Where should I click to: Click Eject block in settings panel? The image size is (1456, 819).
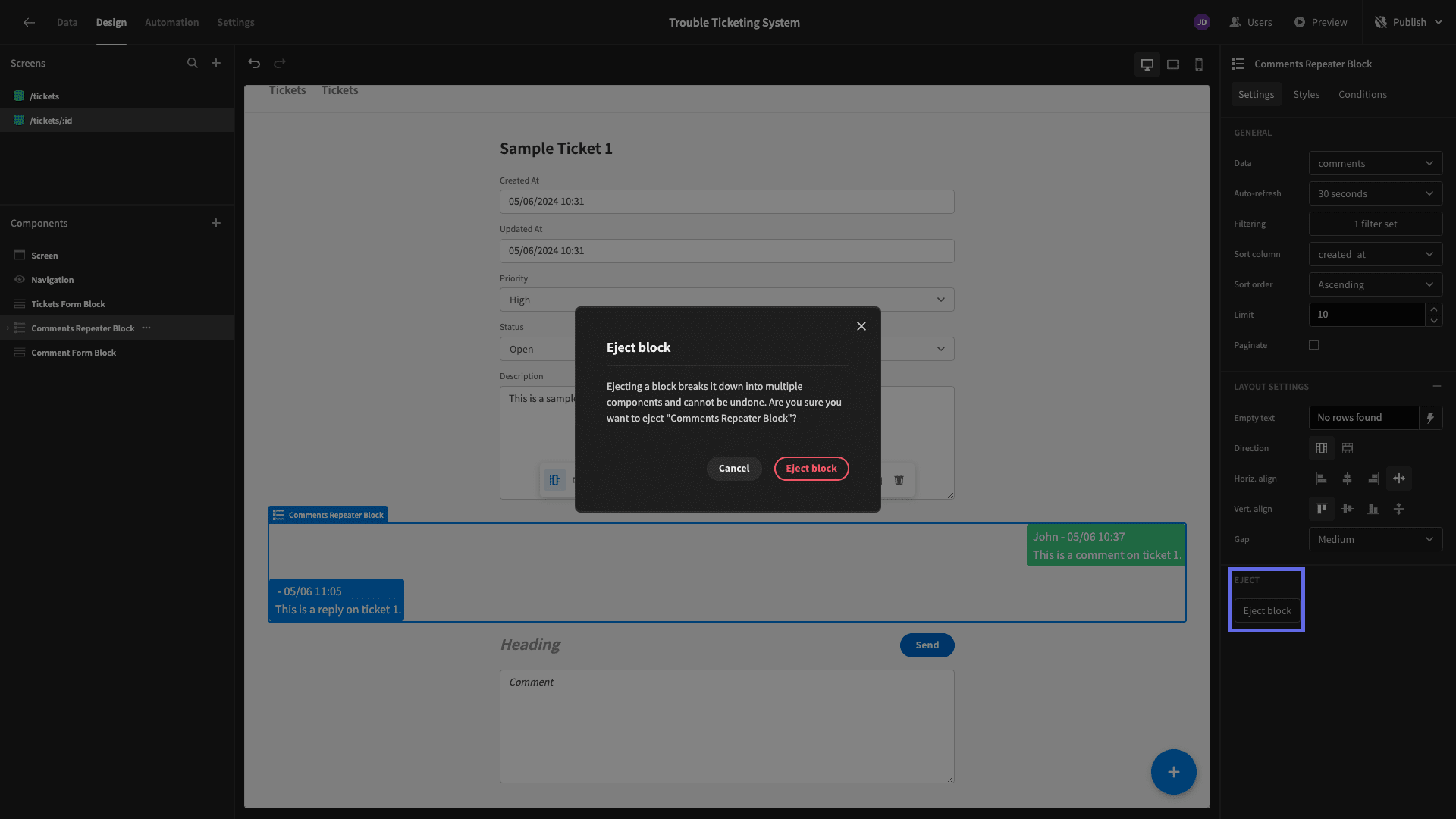tap(1266, 610)
